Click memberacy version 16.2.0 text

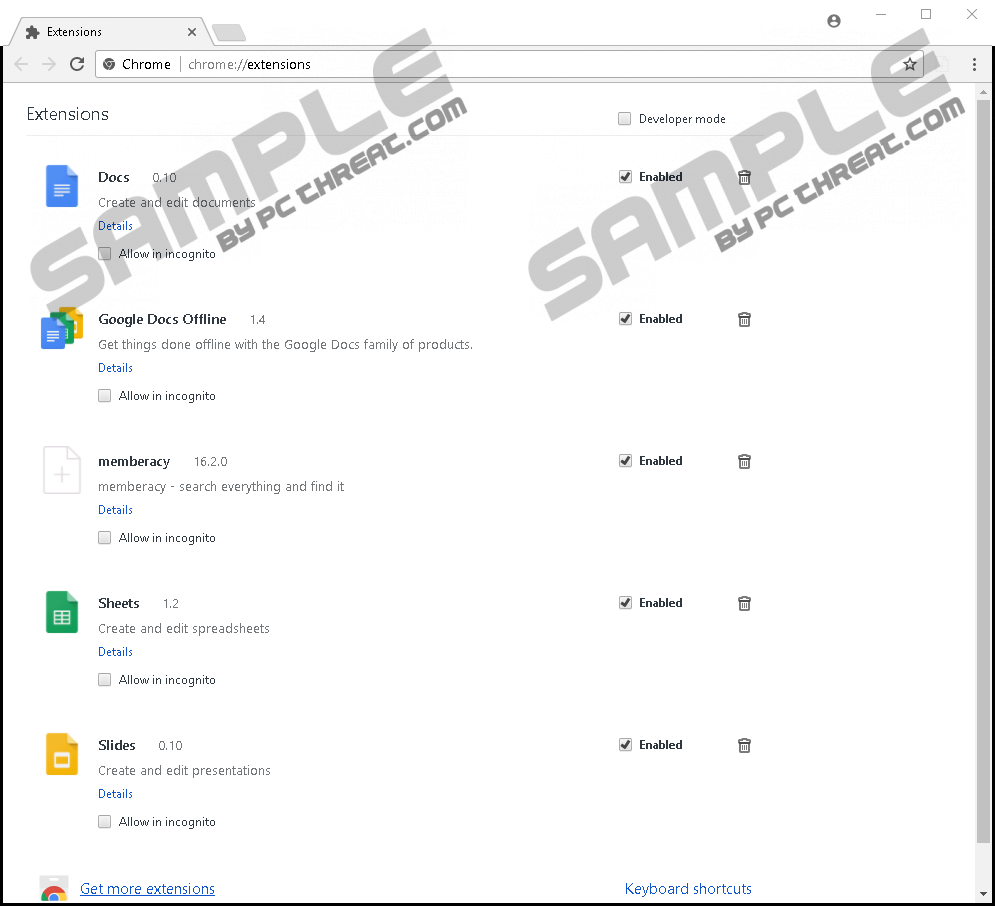point(211,462)
